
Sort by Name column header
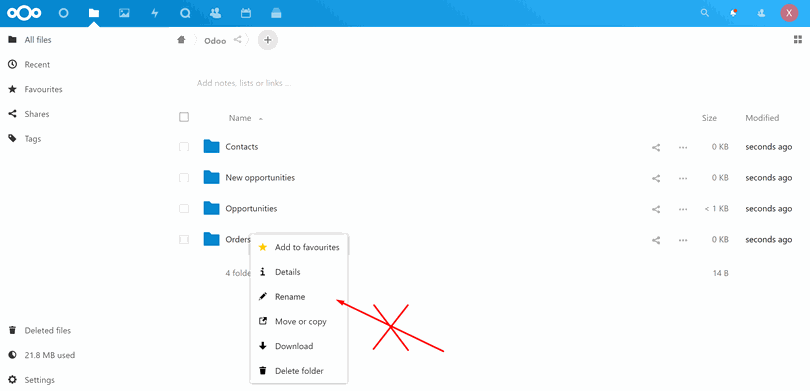[x=240, y=118]
